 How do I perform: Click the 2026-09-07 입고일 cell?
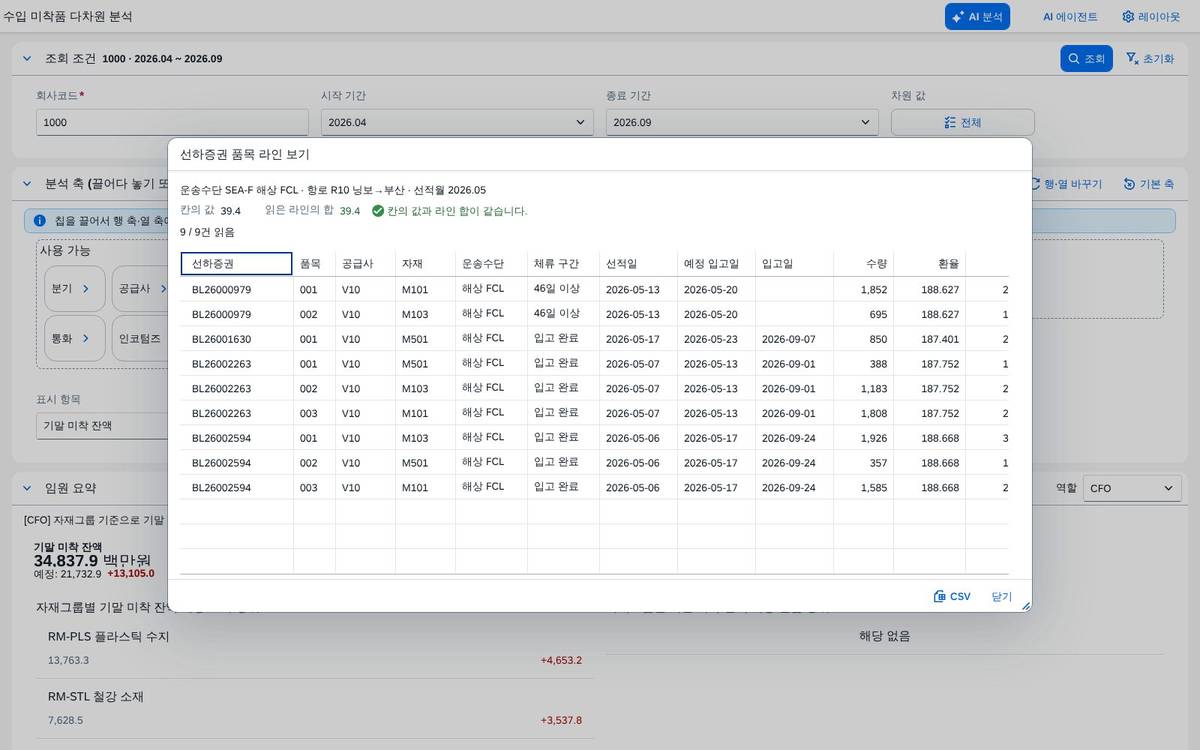click(x=795, y=339)
